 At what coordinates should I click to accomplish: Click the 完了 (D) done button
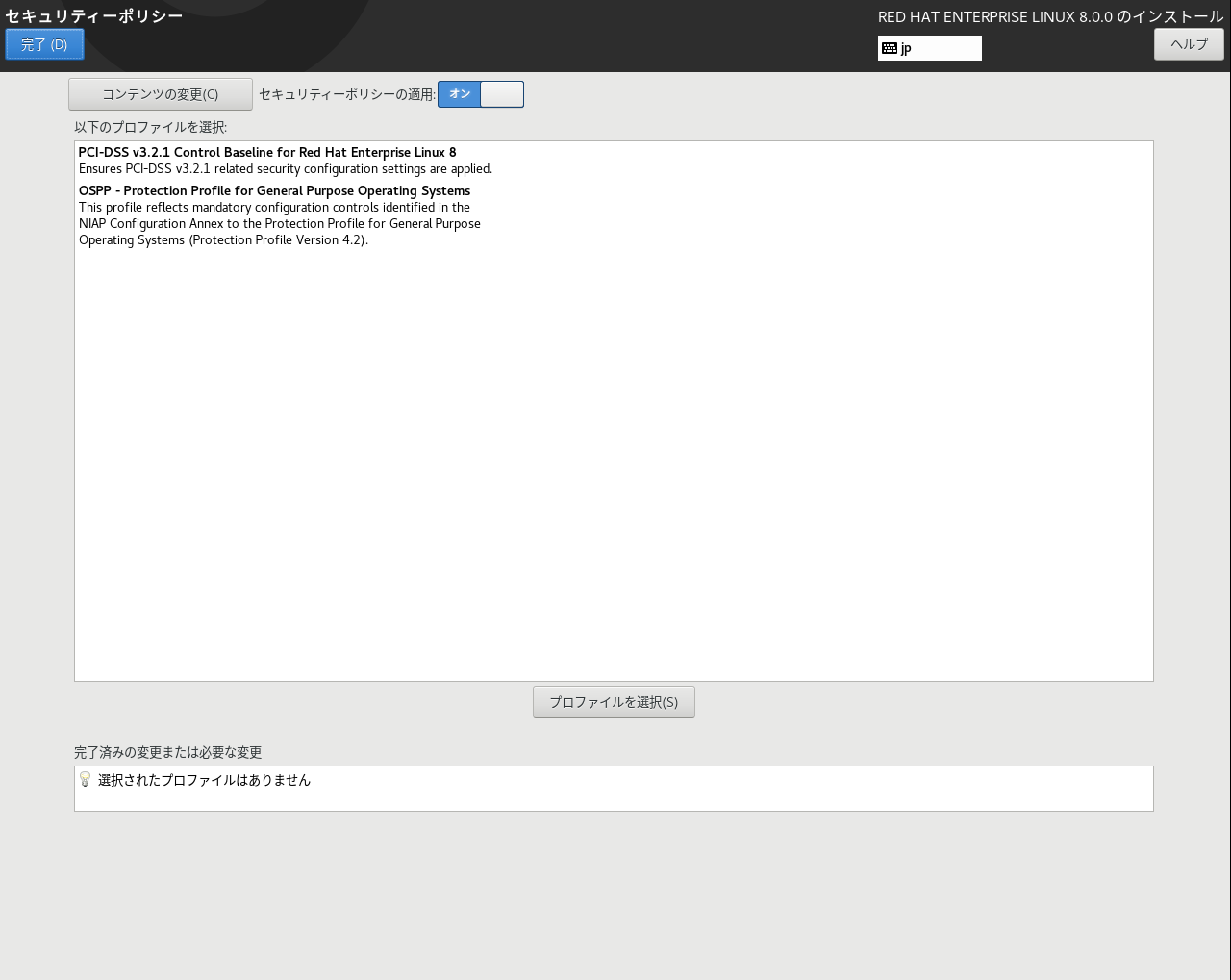pyautogui.click(x=44, y=44)
